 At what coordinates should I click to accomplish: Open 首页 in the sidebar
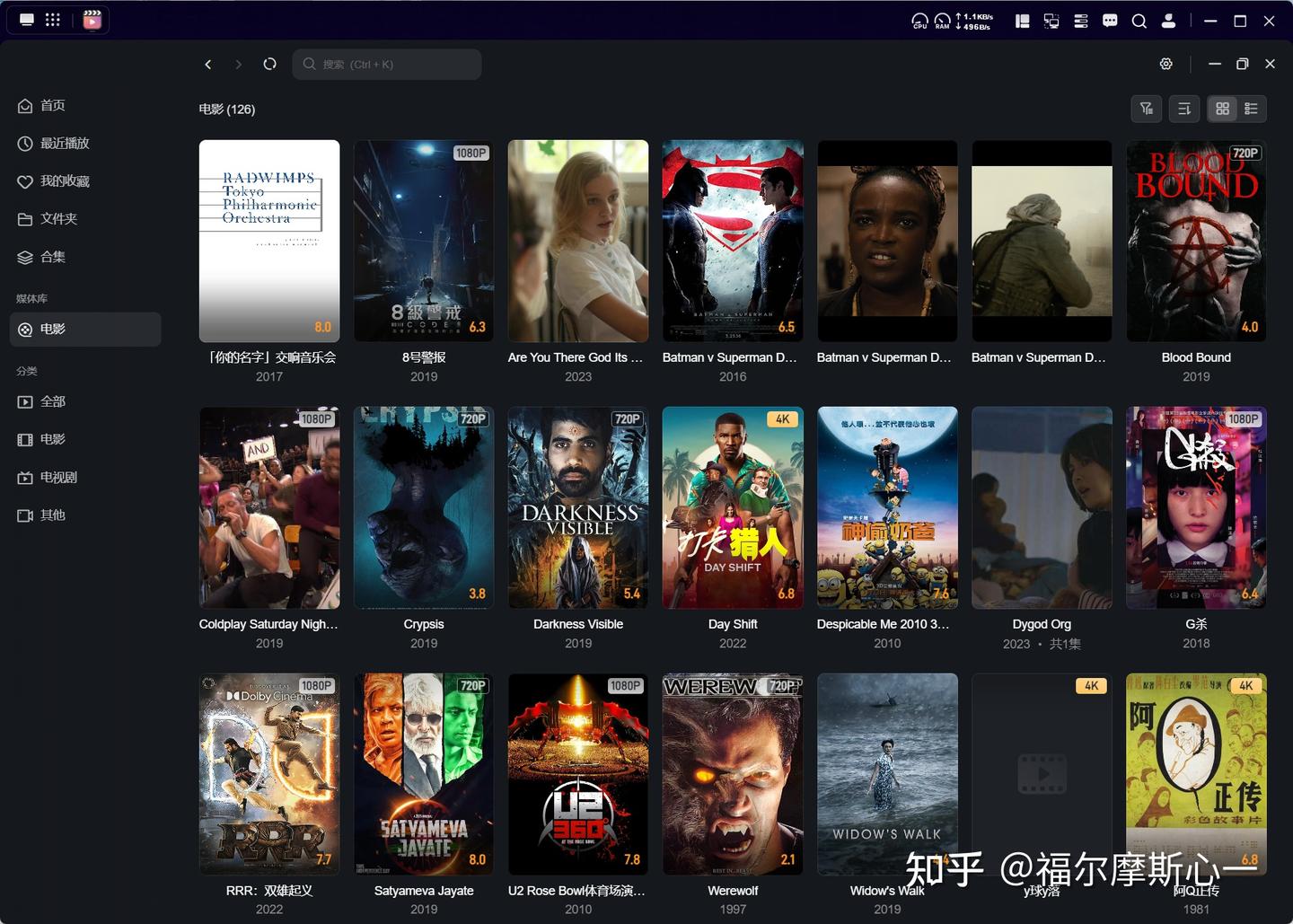pos(85,106)
